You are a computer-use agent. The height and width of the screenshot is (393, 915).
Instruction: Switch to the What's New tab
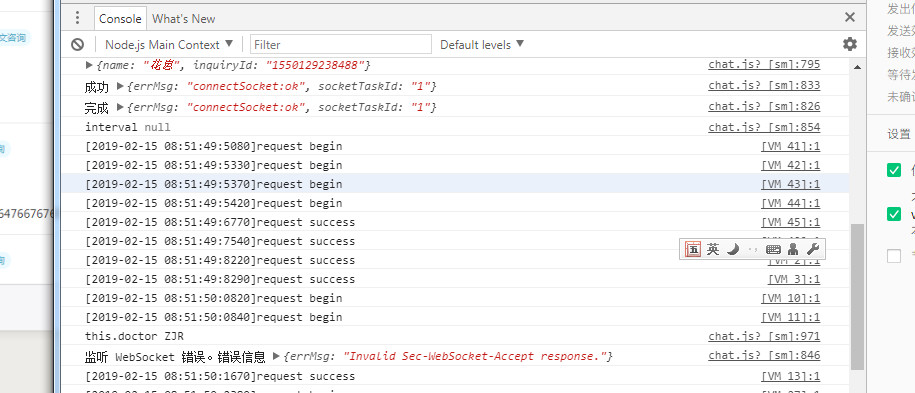(x=184, y=19)
